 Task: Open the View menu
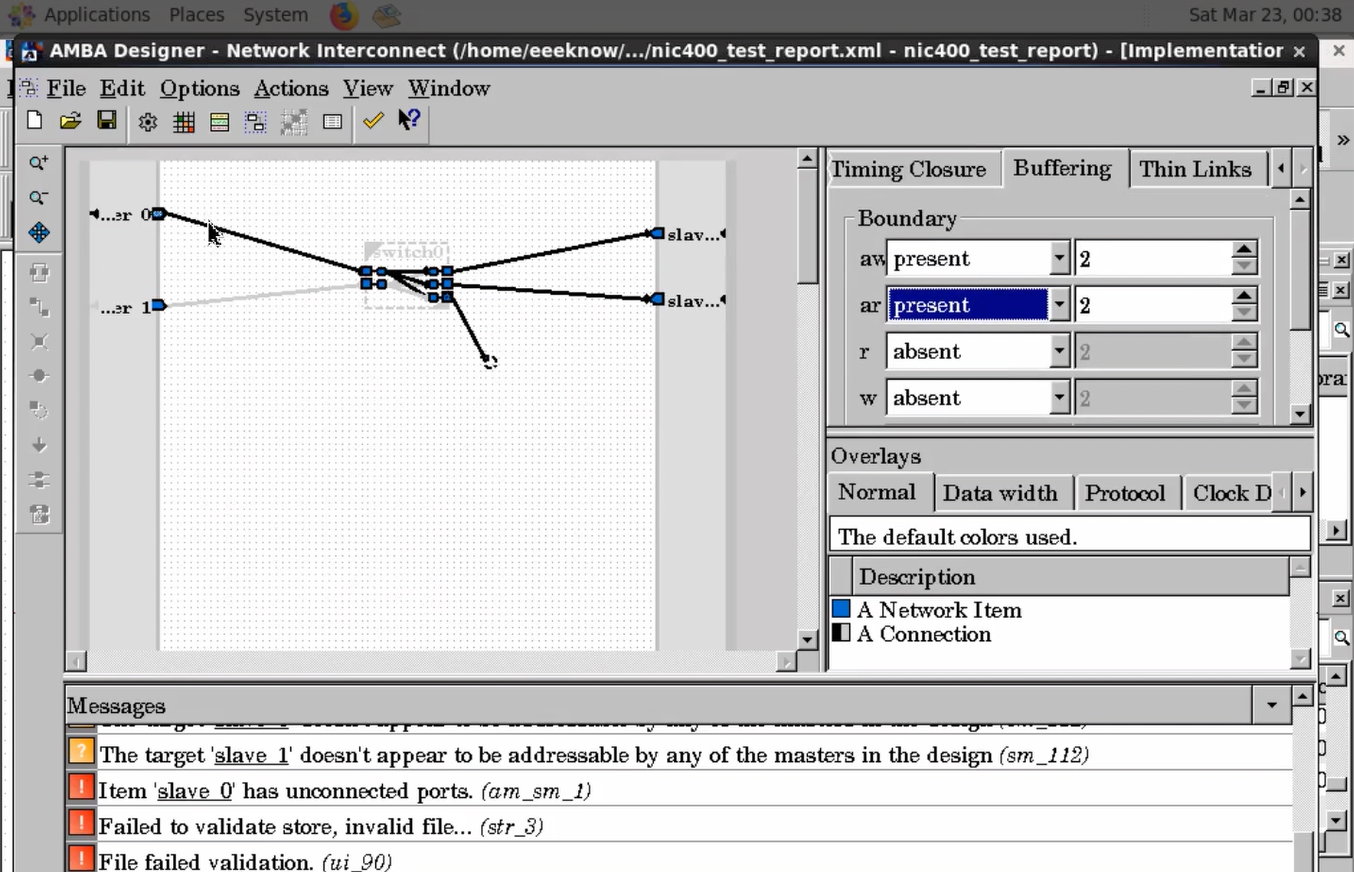(x=368, y=88)
